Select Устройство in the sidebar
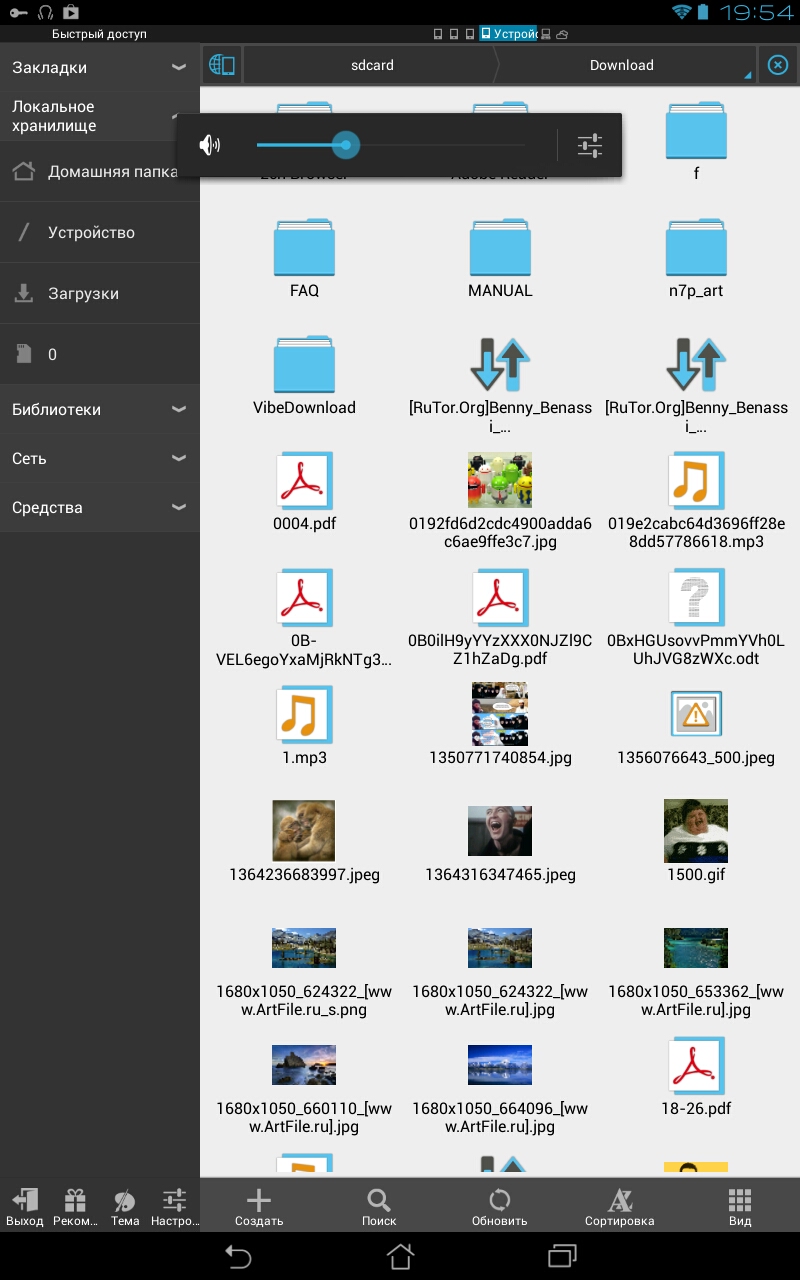 (100, 232)
